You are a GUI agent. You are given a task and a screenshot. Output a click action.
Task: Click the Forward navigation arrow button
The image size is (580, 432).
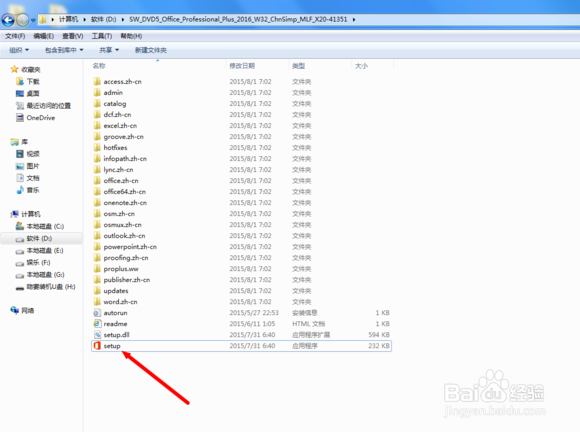click(23, 20)
